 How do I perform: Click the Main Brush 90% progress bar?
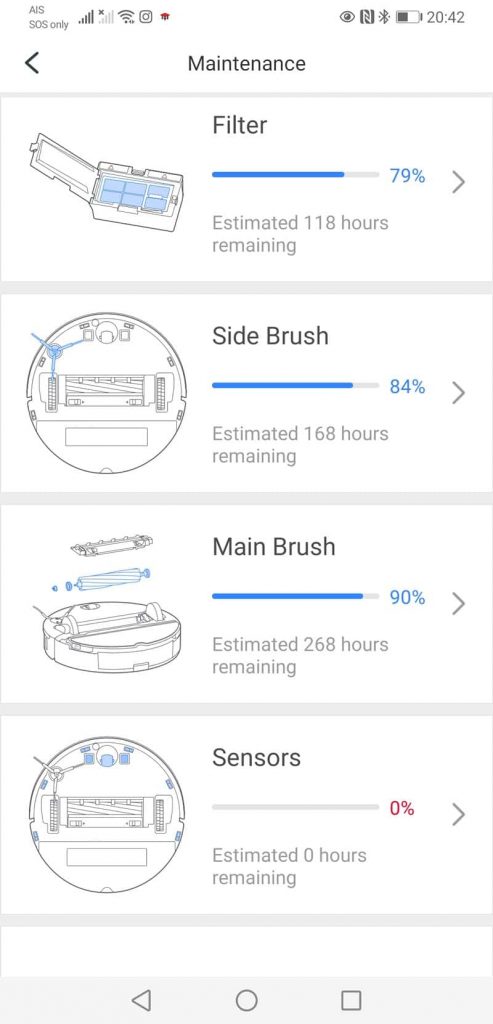295,596
